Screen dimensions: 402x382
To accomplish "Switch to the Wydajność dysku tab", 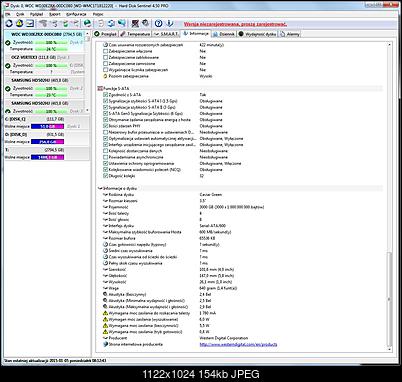I will tap(257, 34).
